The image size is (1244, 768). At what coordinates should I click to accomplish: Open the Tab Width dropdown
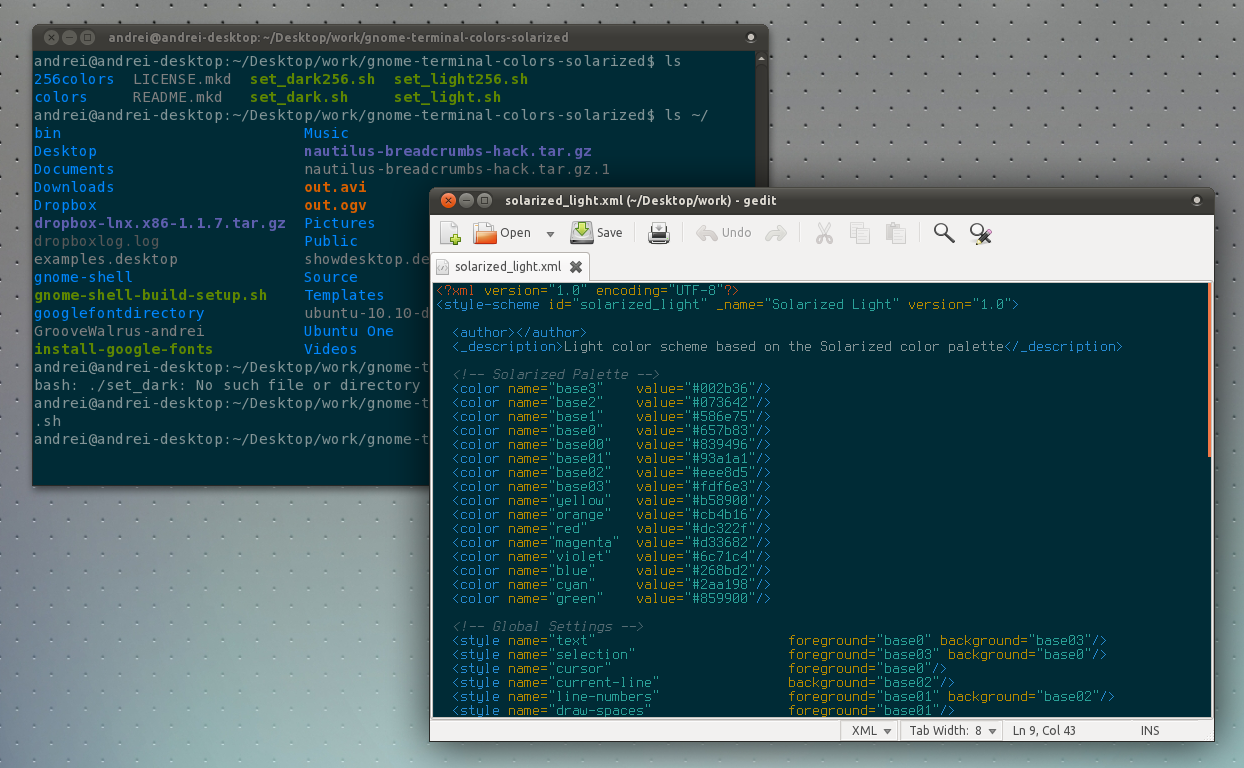point(952,731)
